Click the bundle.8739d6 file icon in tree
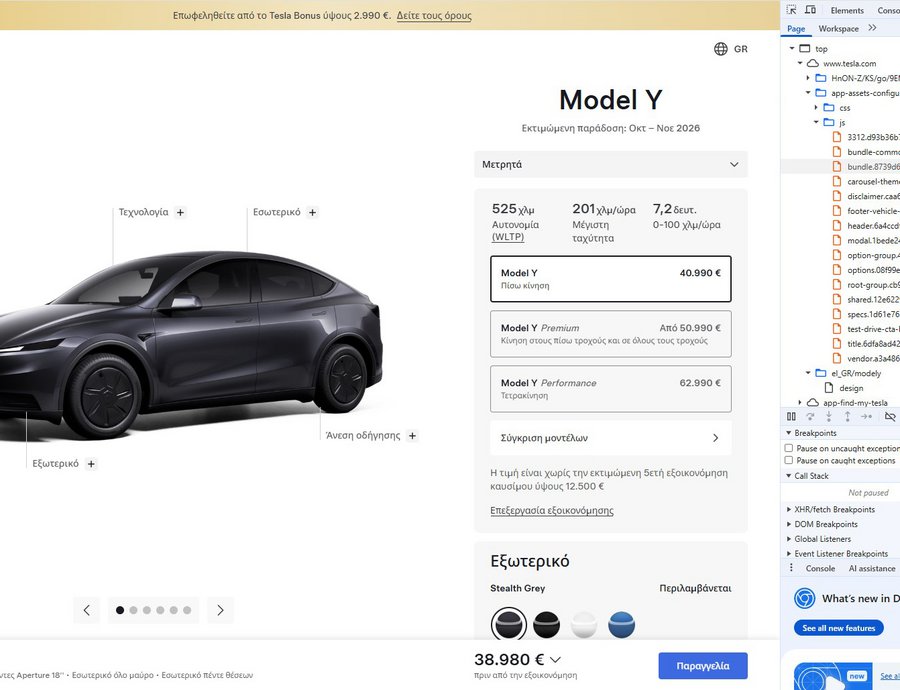This screenshot has width=900, height=690. (x=837, y=166)
